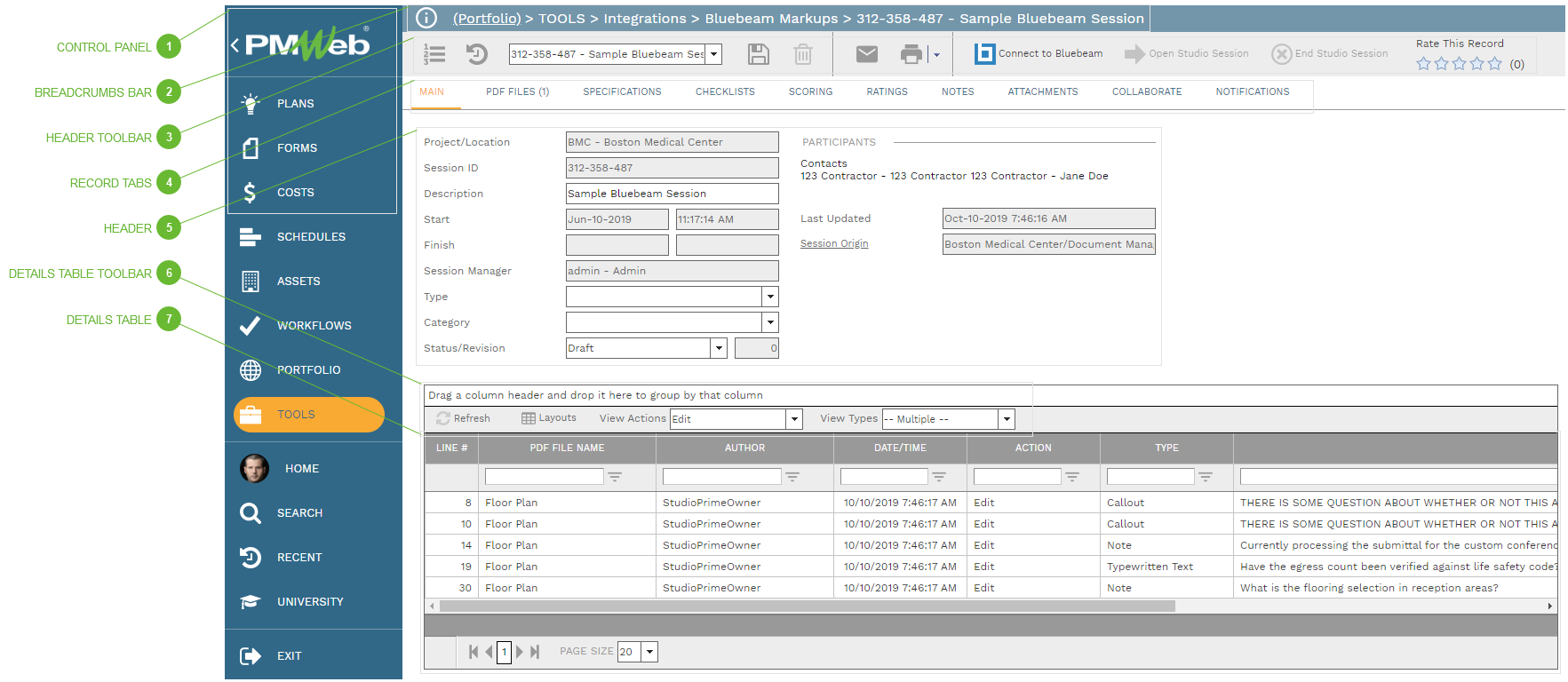This screenshot has width=1568, height=682.
Task: Go to last page in pager
Action: [x=535, y=652]
